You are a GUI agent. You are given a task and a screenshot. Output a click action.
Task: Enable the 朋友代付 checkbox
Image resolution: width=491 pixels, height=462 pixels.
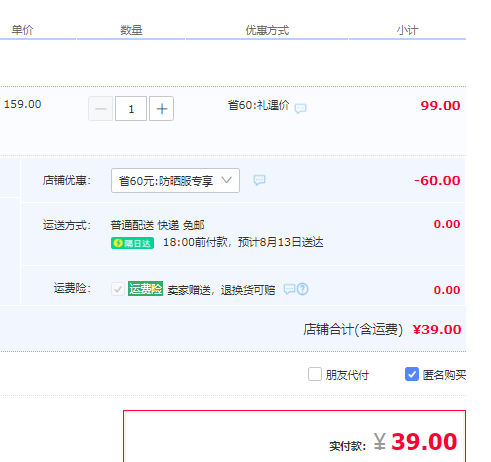tap(315, 374)
